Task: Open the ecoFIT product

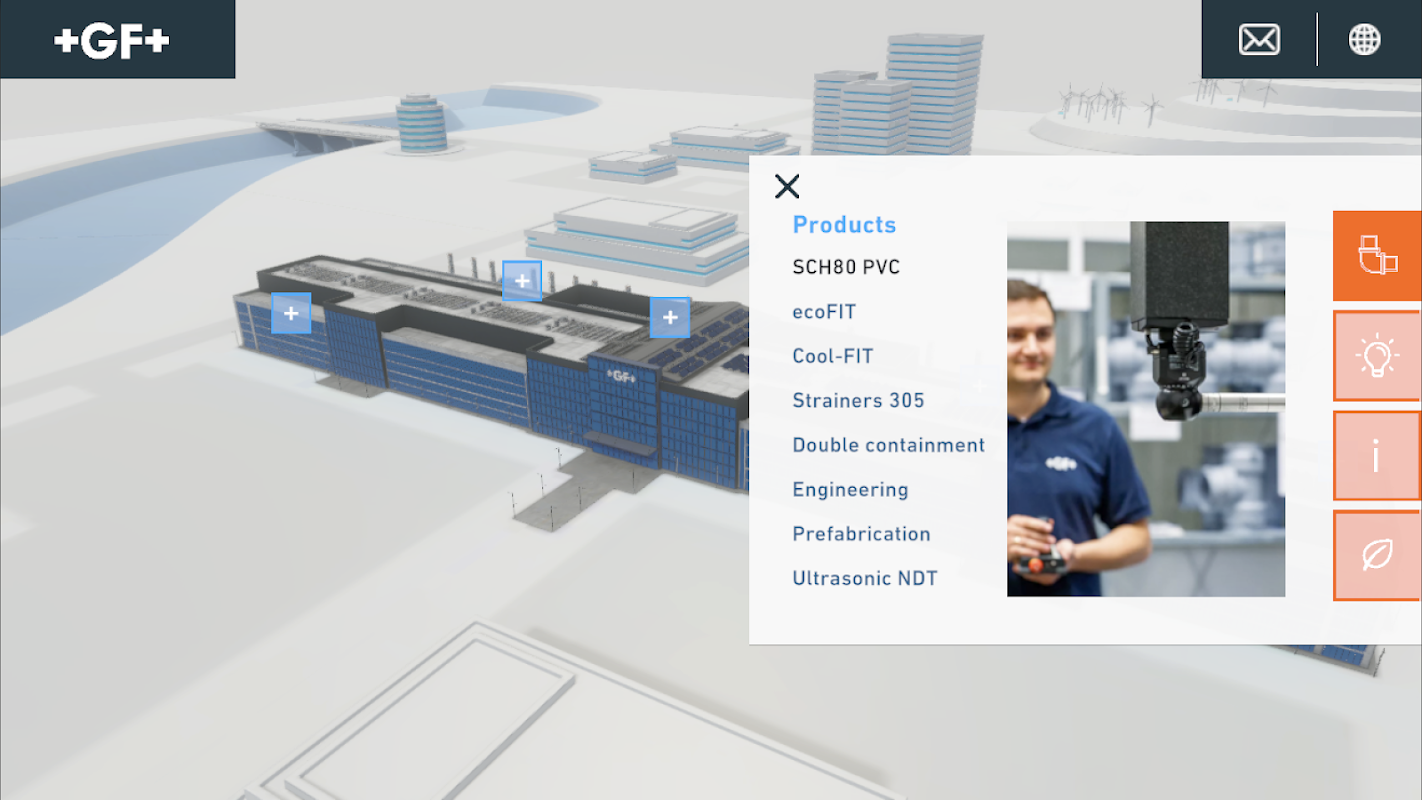Action: coord(824,312)
